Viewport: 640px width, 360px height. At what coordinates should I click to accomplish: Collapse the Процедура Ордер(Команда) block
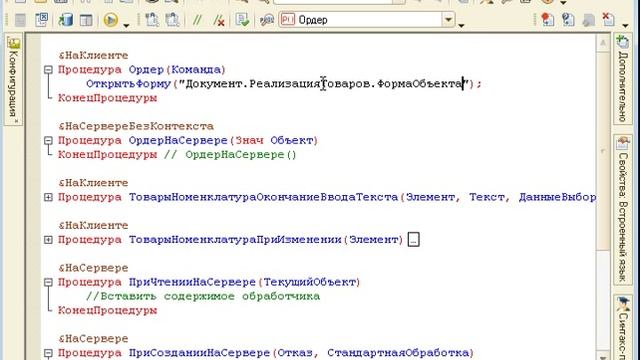48,70
